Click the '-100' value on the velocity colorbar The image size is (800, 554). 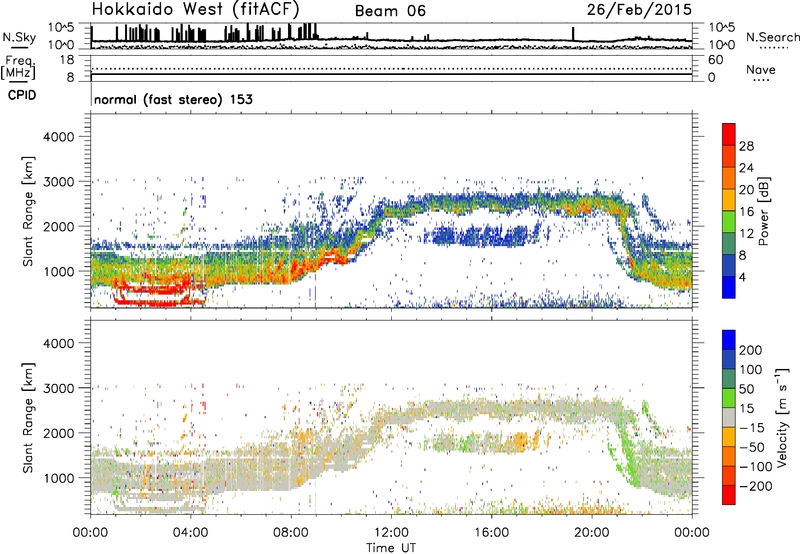click(756, 466)
